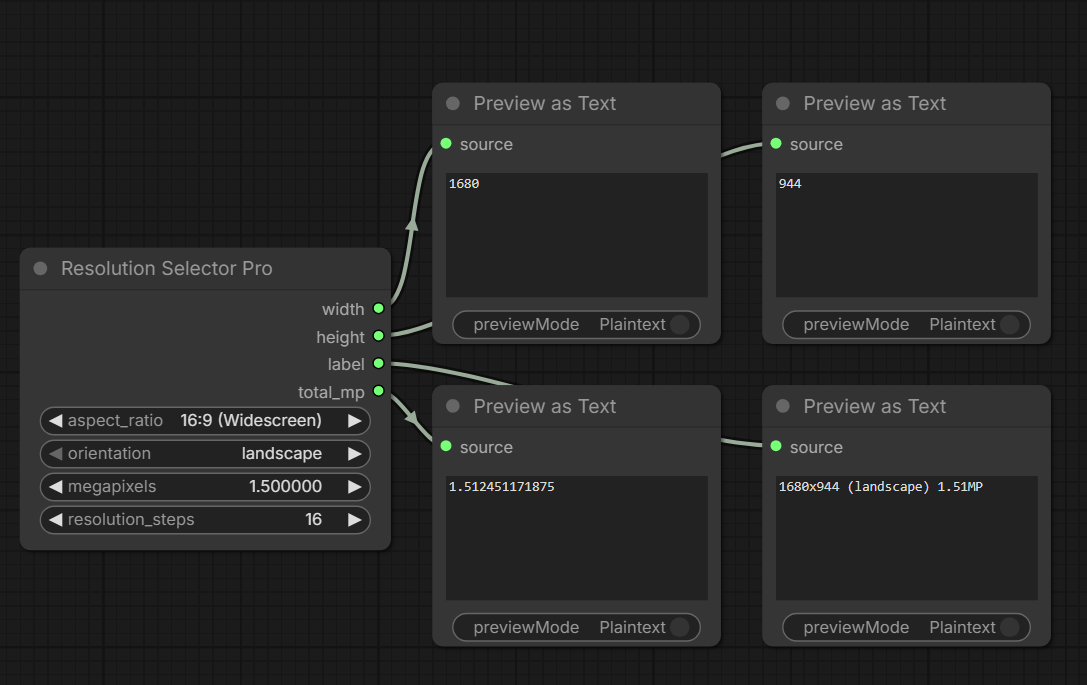Step orientation to next option
1087x685 pixels.
coord(354,454)
